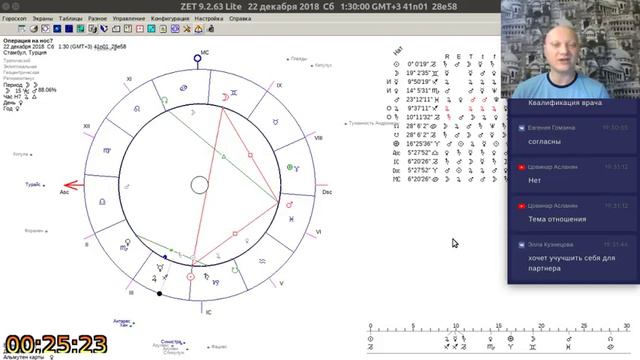Click the dark globe toolbar icon
Screen dimensions: 640x360
33,29
